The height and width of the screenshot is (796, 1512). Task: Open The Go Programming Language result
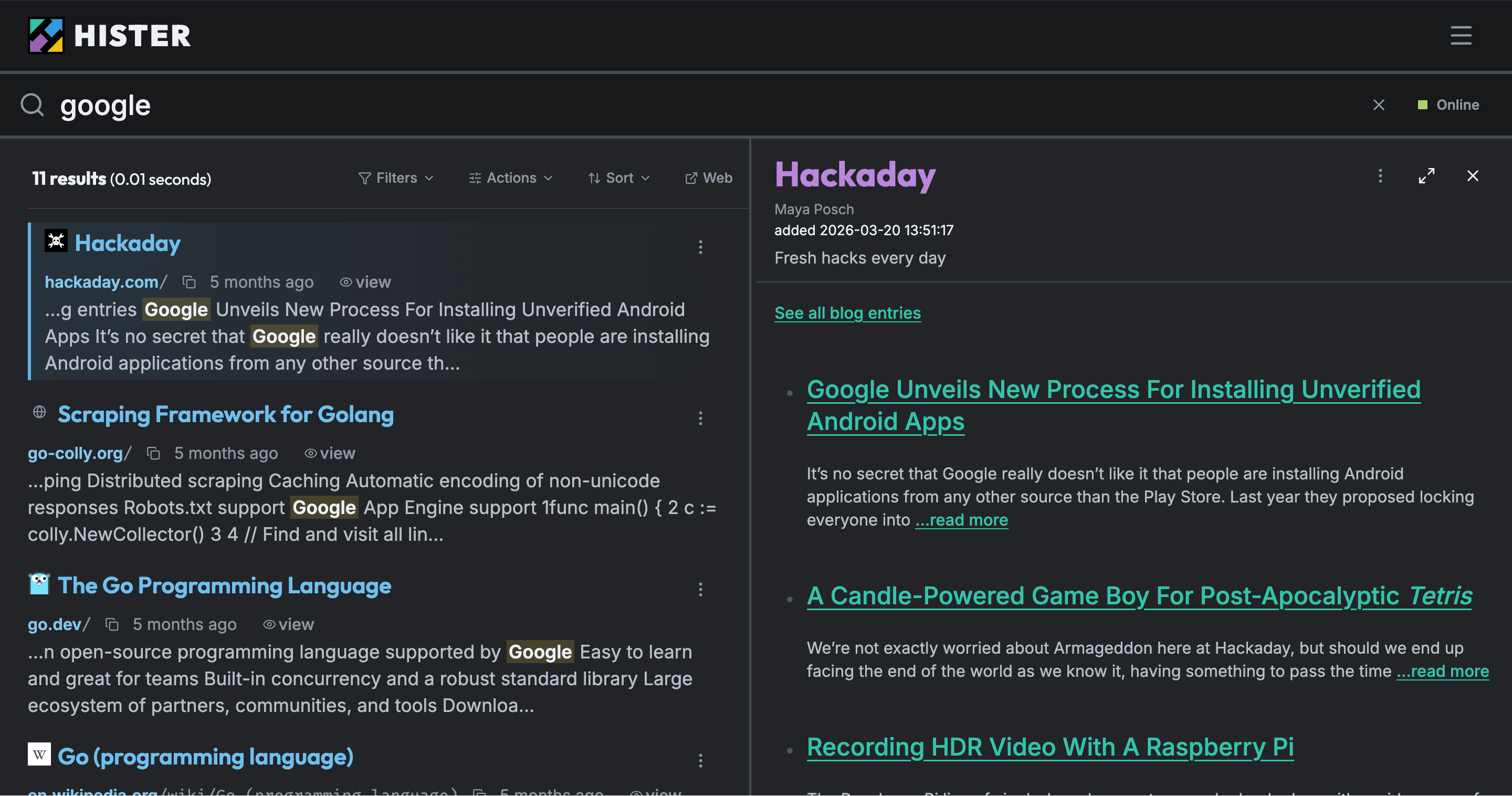tap(224, 586)
